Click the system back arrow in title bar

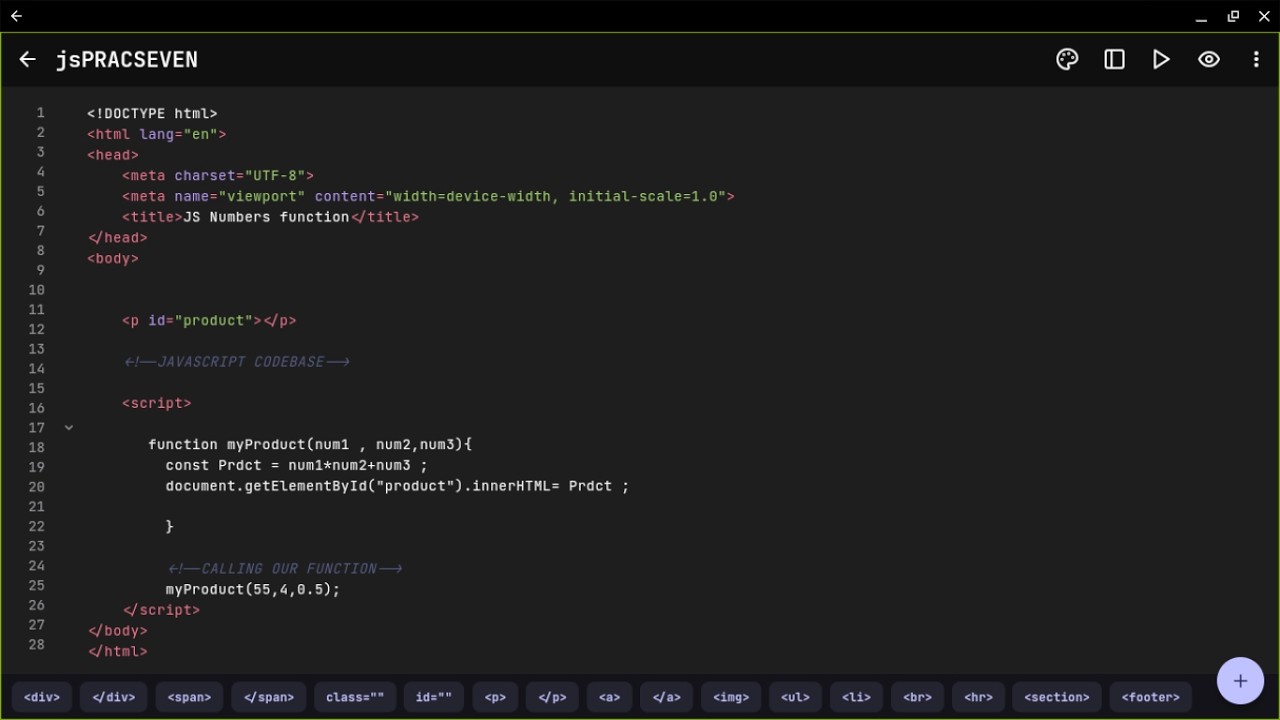[x=16, y=16]
